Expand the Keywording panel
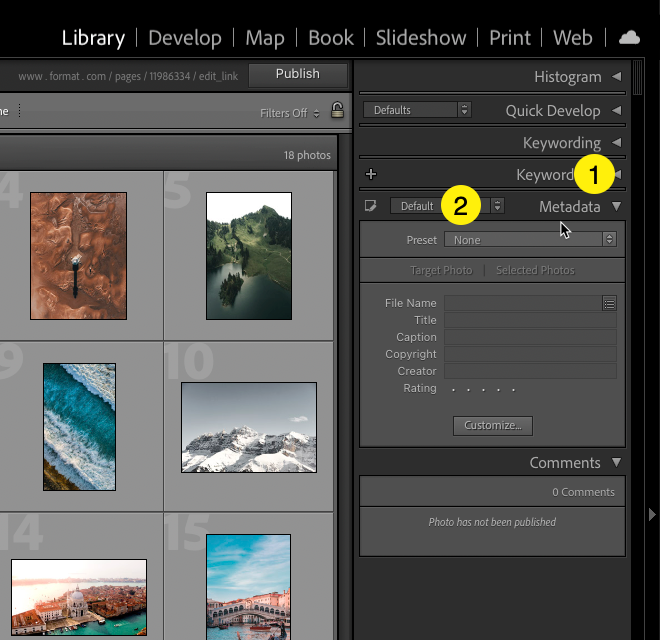This screenshot has height=640, width=660. (x=616, y=143)
